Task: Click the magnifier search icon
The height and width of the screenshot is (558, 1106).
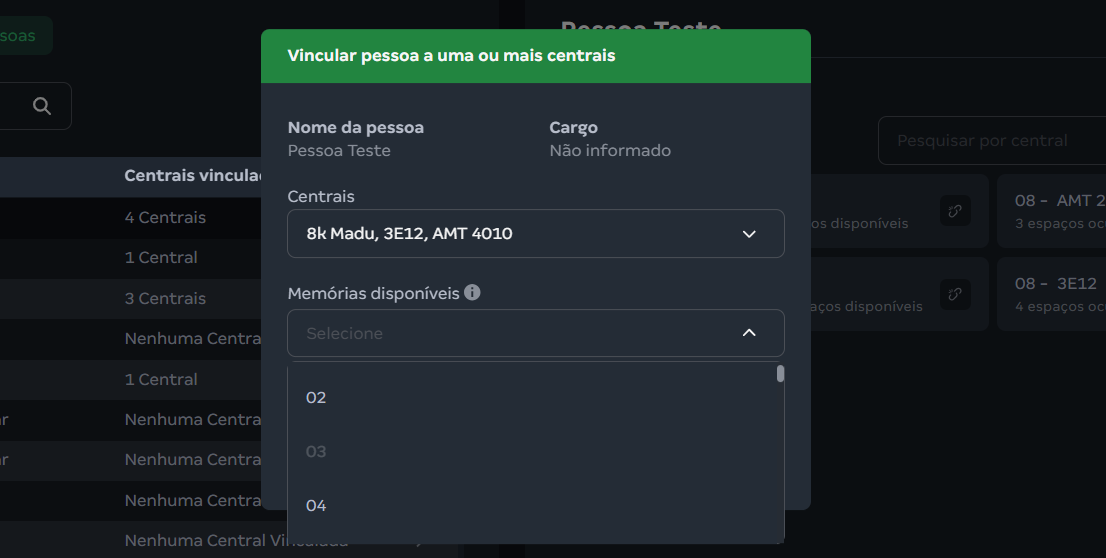Action: click(41, 106)
